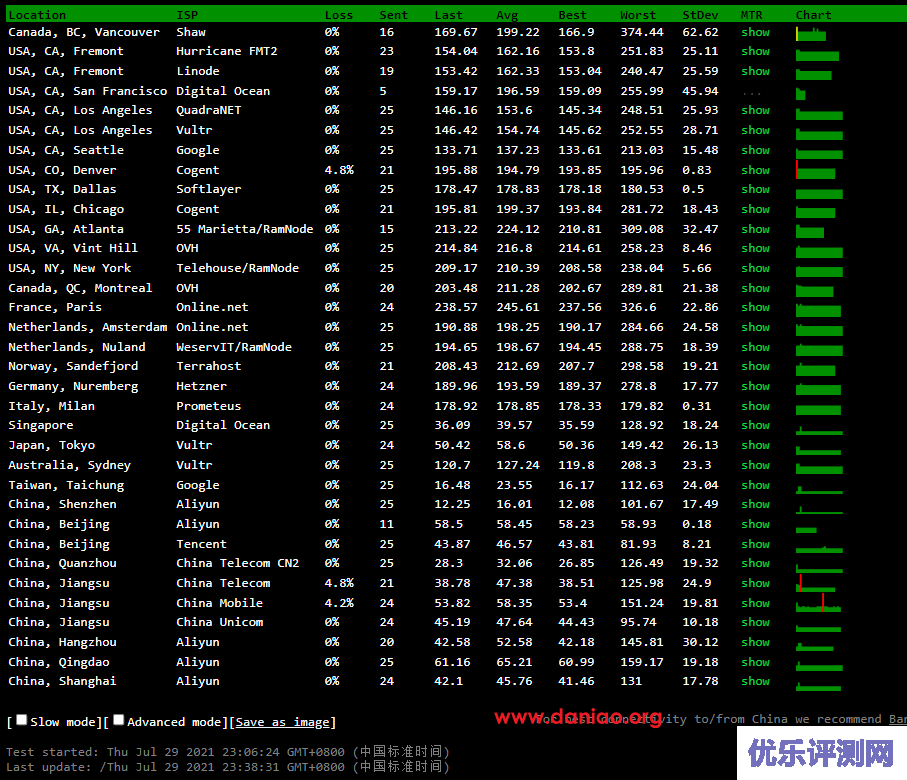The image size is (907, 780).
Task: Click the Best column header
Action: tap(572, 15)
